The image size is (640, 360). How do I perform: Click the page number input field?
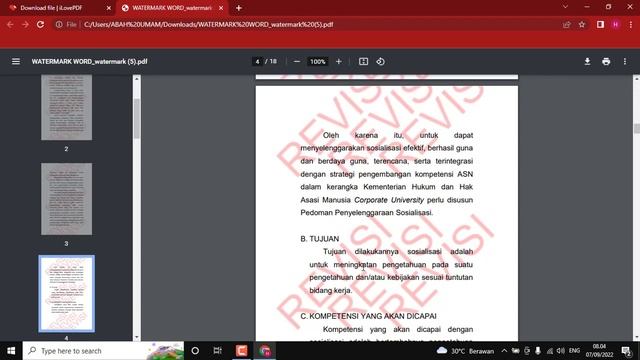pos(257,62)
